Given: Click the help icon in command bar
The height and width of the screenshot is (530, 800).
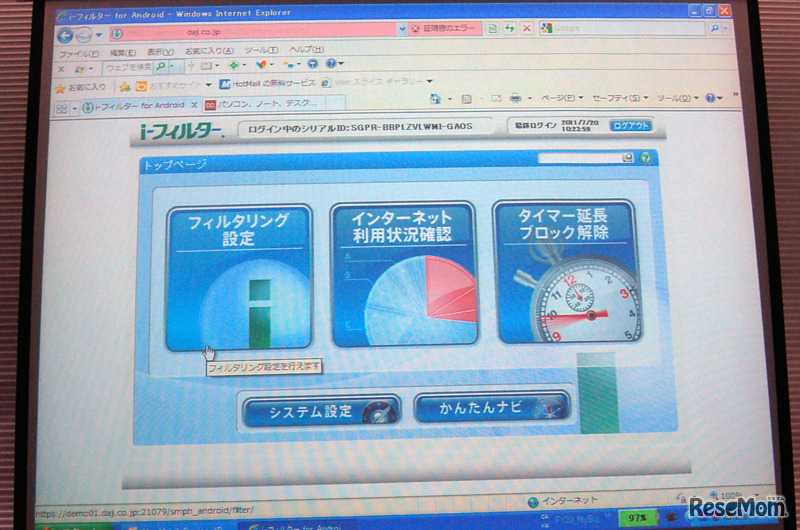Looking at the screenshot, I should pos(710,97).
